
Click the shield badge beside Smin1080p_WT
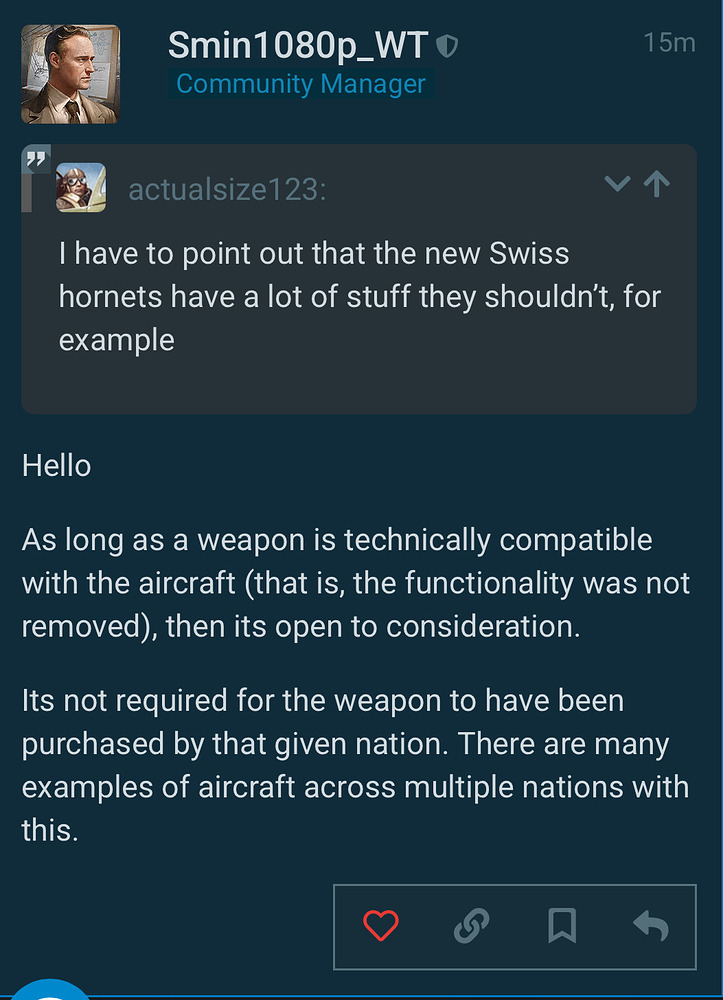tap(449, 45)
